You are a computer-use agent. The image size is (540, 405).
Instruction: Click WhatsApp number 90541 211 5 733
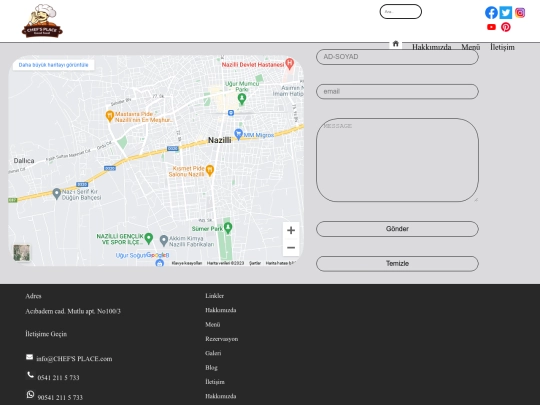[60, 397]
